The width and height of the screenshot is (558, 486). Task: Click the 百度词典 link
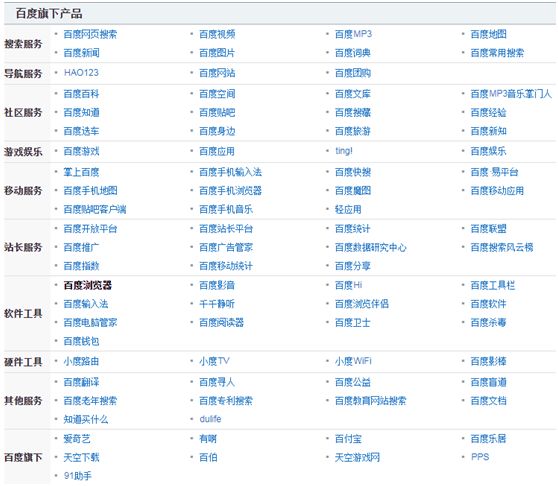353,53
